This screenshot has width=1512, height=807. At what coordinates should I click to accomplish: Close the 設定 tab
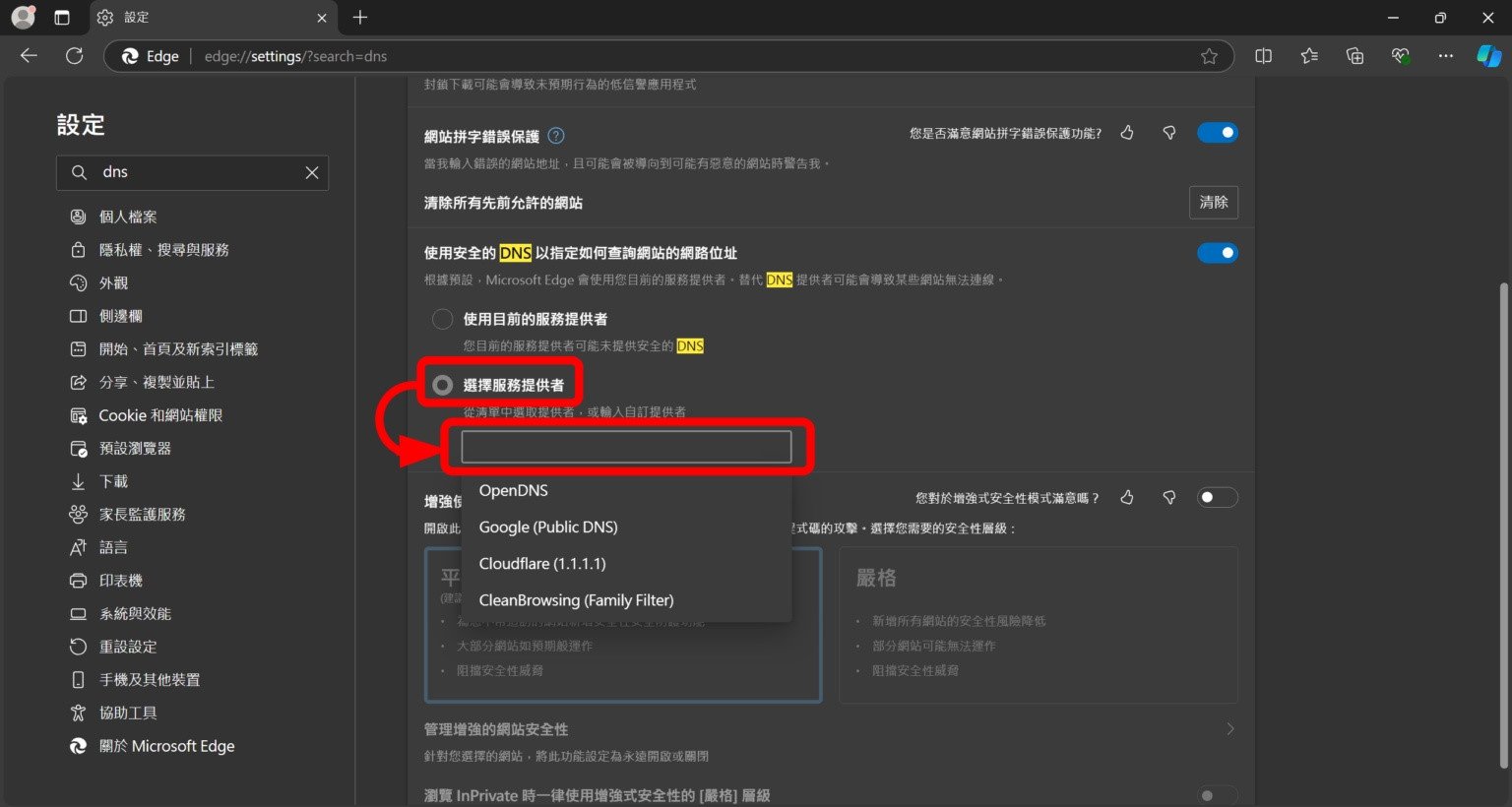click(322, 18)
